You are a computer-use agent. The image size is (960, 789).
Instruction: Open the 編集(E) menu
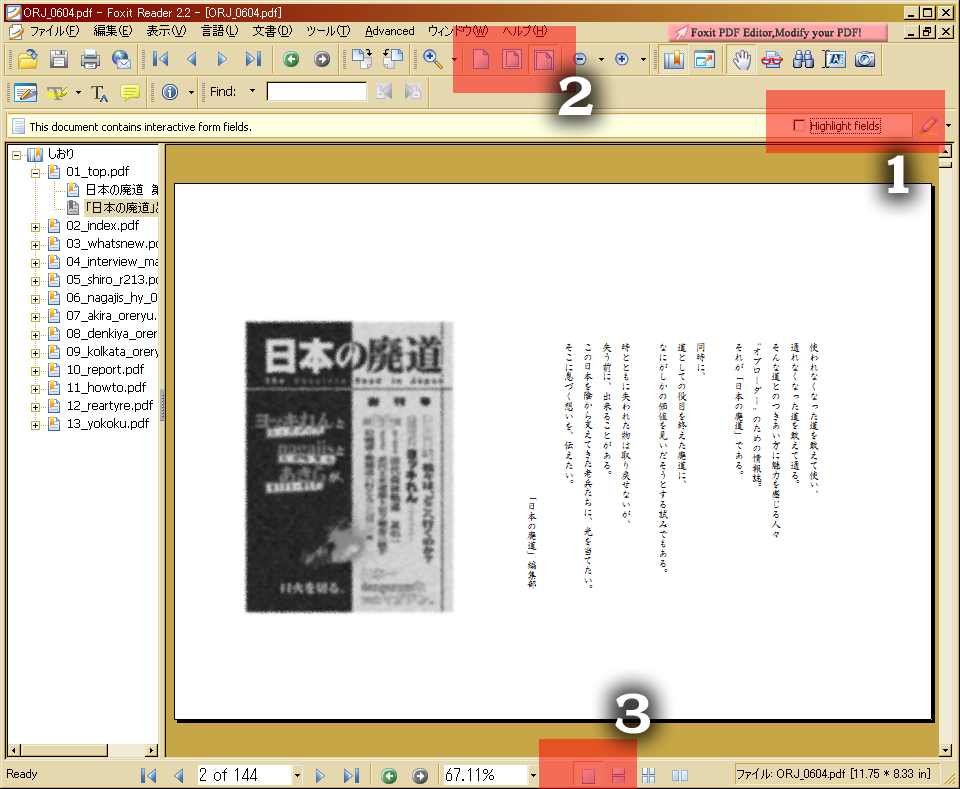113,31
